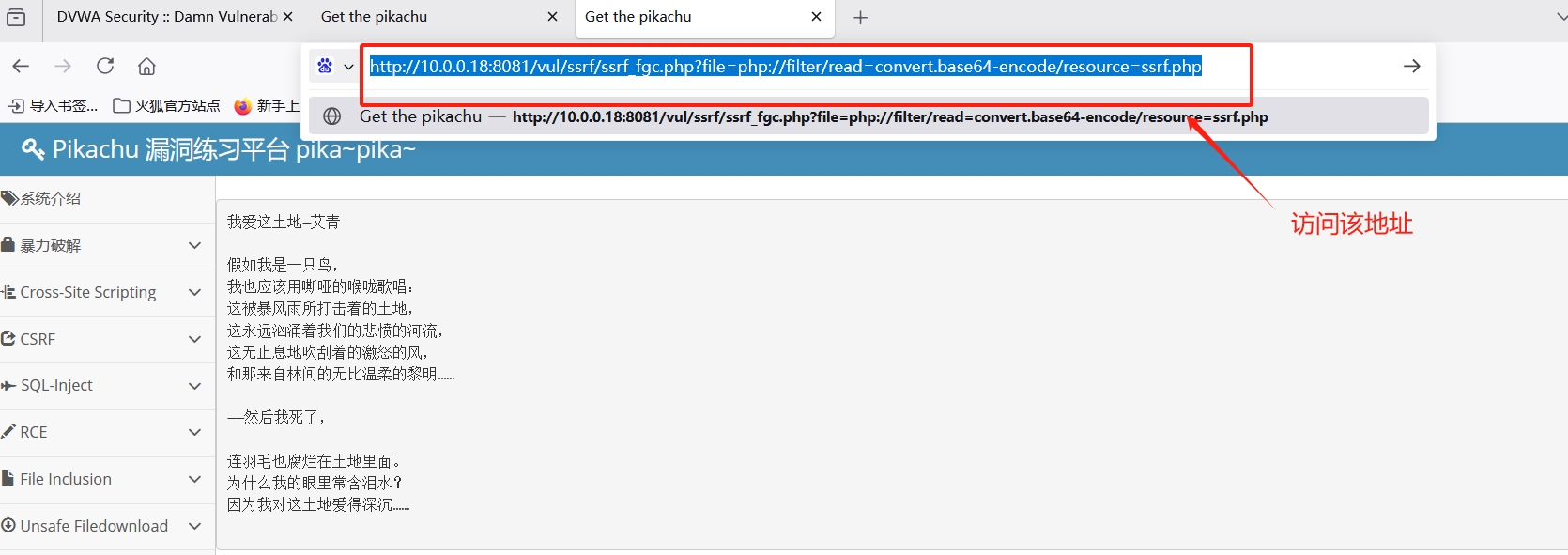
Task: Click the line 为什么我的眼里常含泪水
Action: (x=315, y=483)
